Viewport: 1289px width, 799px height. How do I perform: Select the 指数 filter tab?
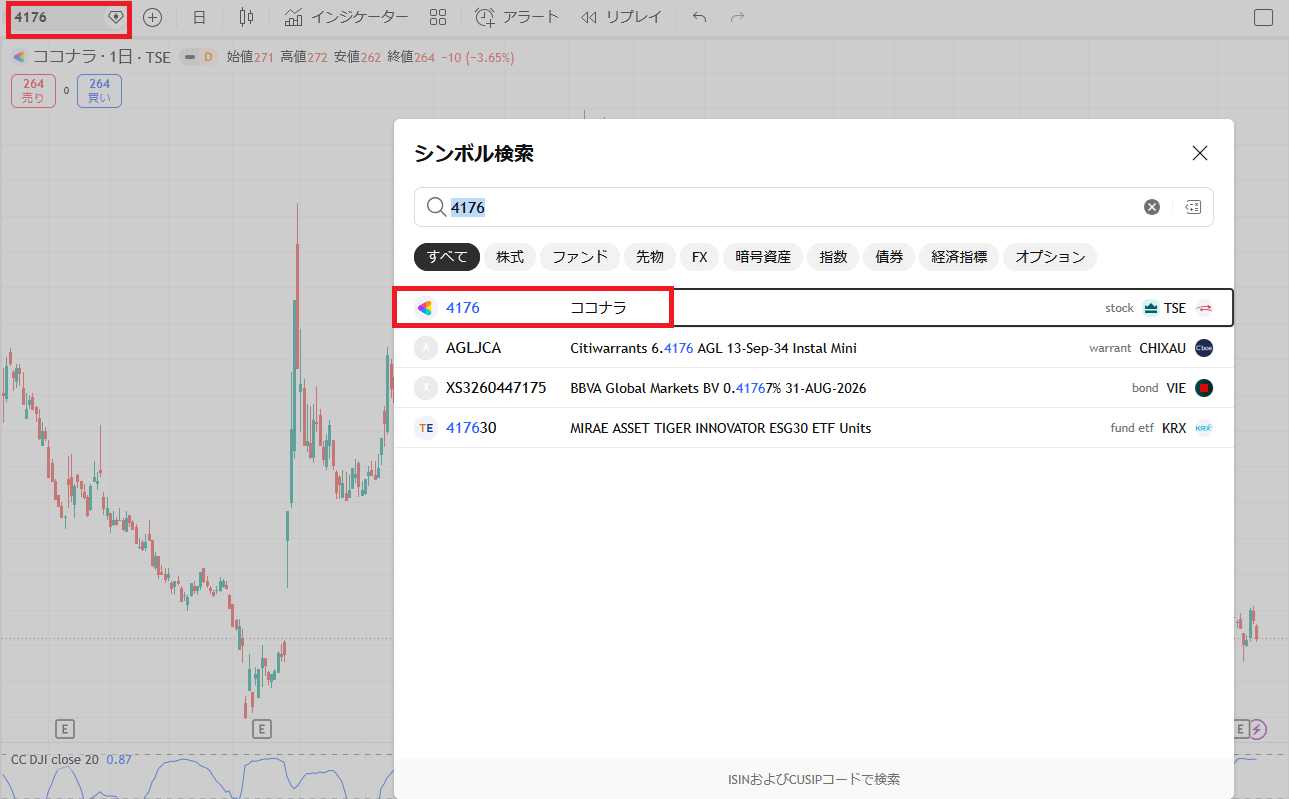tap(833, 257)
